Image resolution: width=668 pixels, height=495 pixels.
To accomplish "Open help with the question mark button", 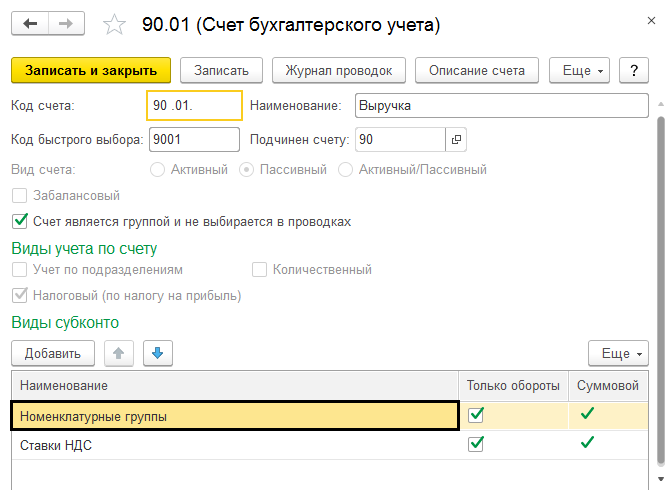I will click(x=633, y=70).
